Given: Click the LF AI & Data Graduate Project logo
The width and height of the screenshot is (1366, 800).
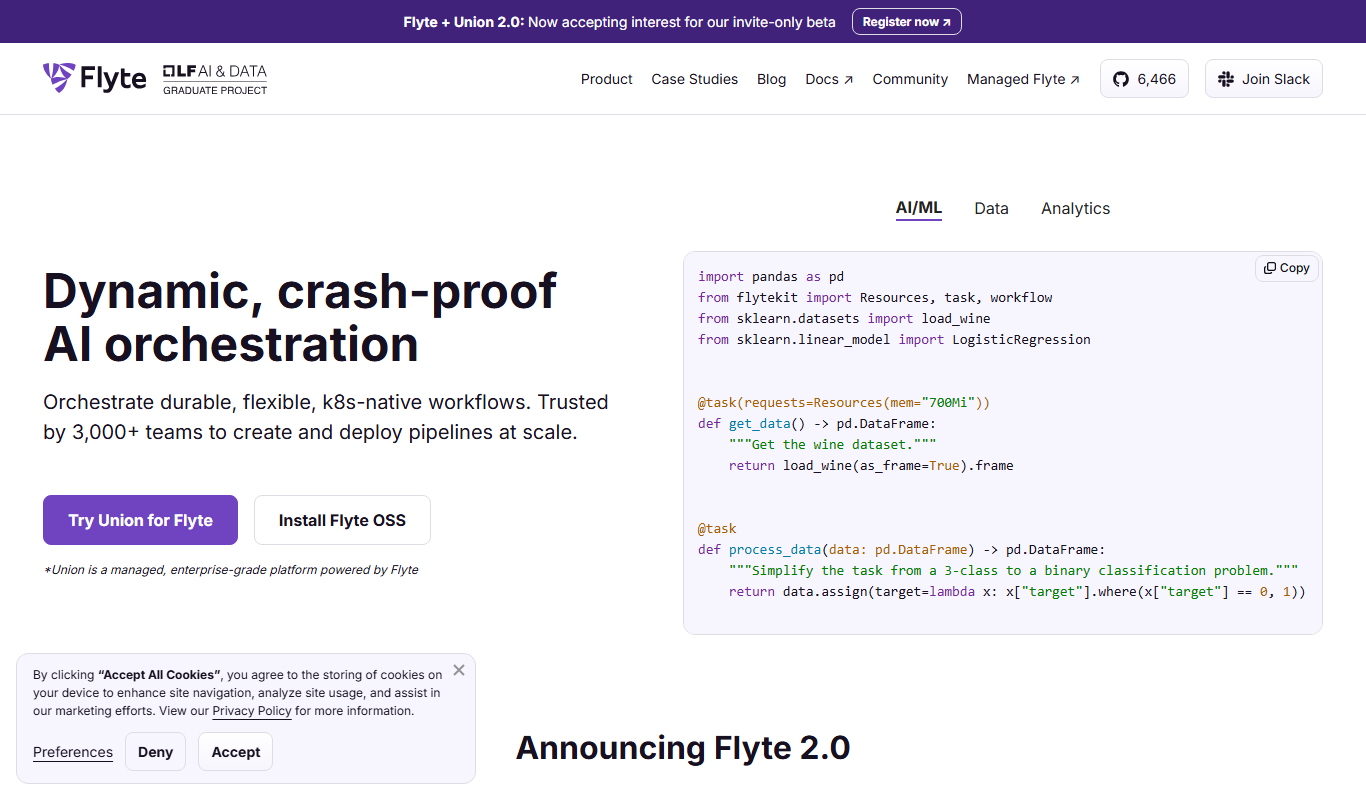Looking at the screenshot, I should coord(215,79).
